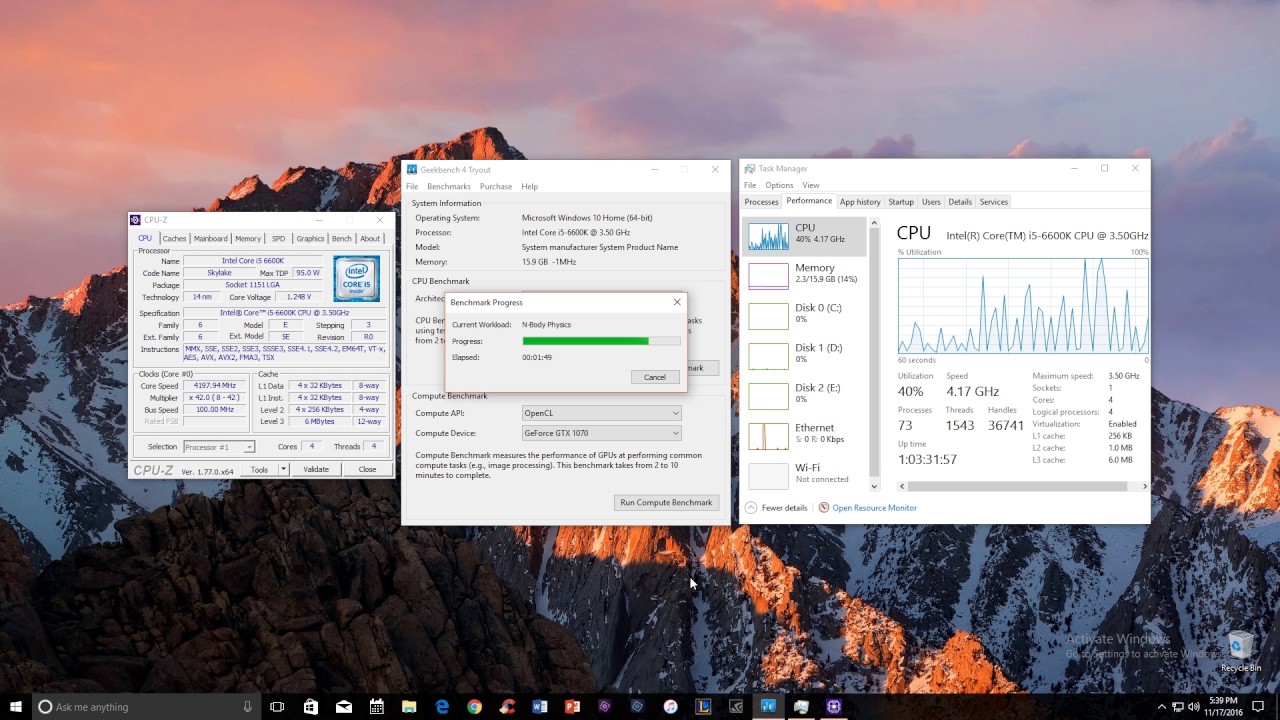The image size is (1280, 720).
Task: Switch to the Graphics tab in CPU-Z
Action: (310, 238)
